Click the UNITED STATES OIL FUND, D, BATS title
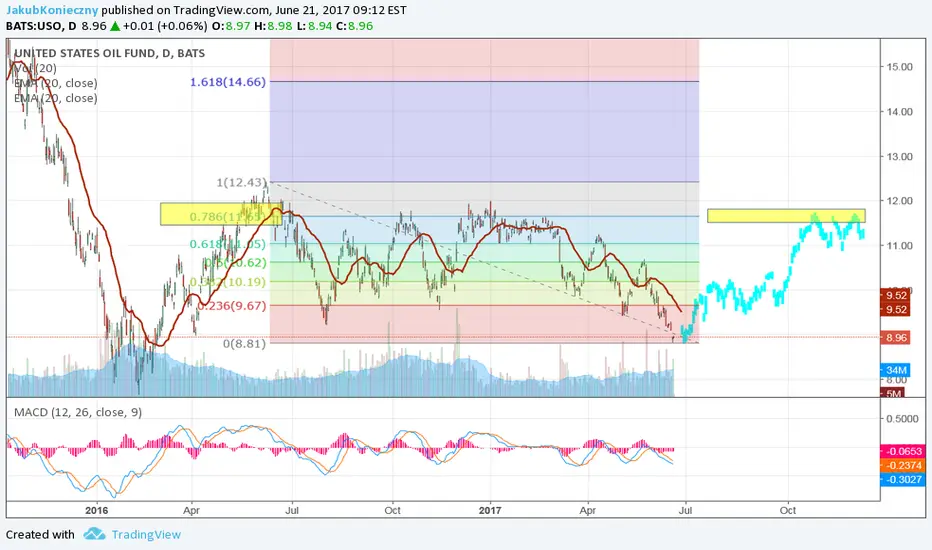The width and height of the screenshot is (932, 550). pos(109,53)
